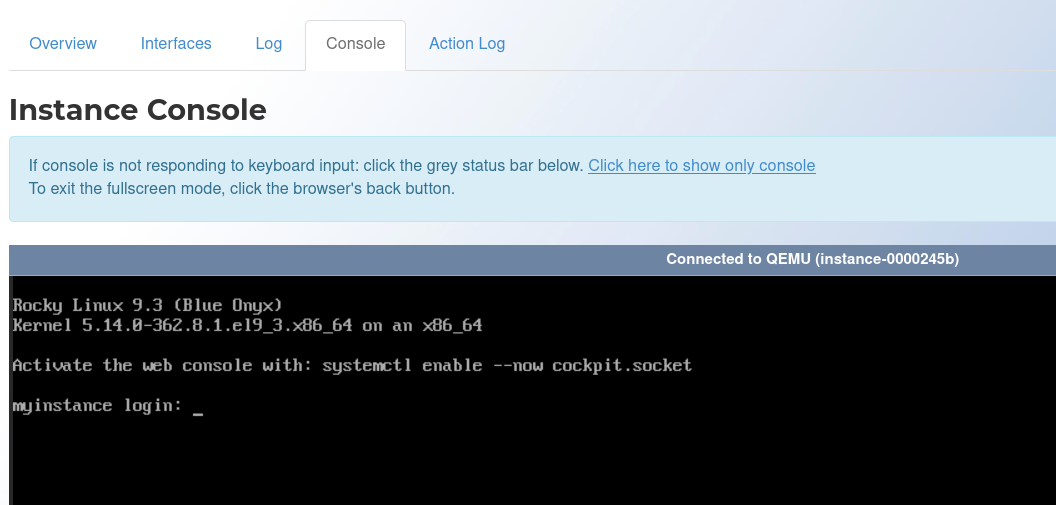Click the 'Click here to show only console' link
The height and width of the screenshot is (505, 1056).
[701, 166]
